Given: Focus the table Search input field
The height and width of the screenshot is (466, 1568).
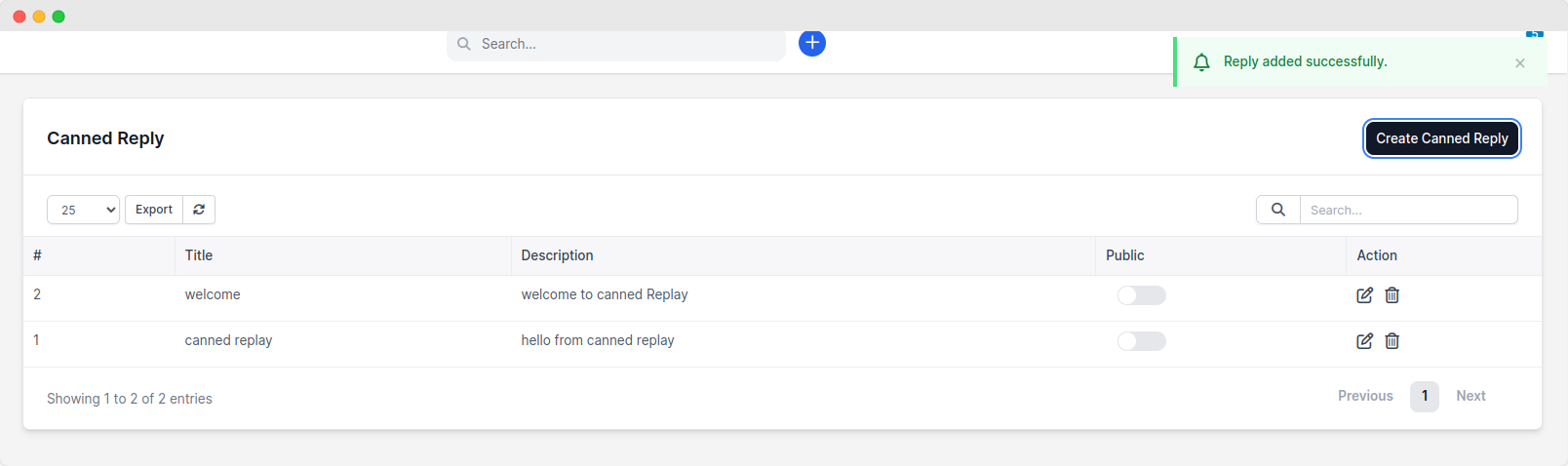Looking at the screenshot, I should [1408, 210].
